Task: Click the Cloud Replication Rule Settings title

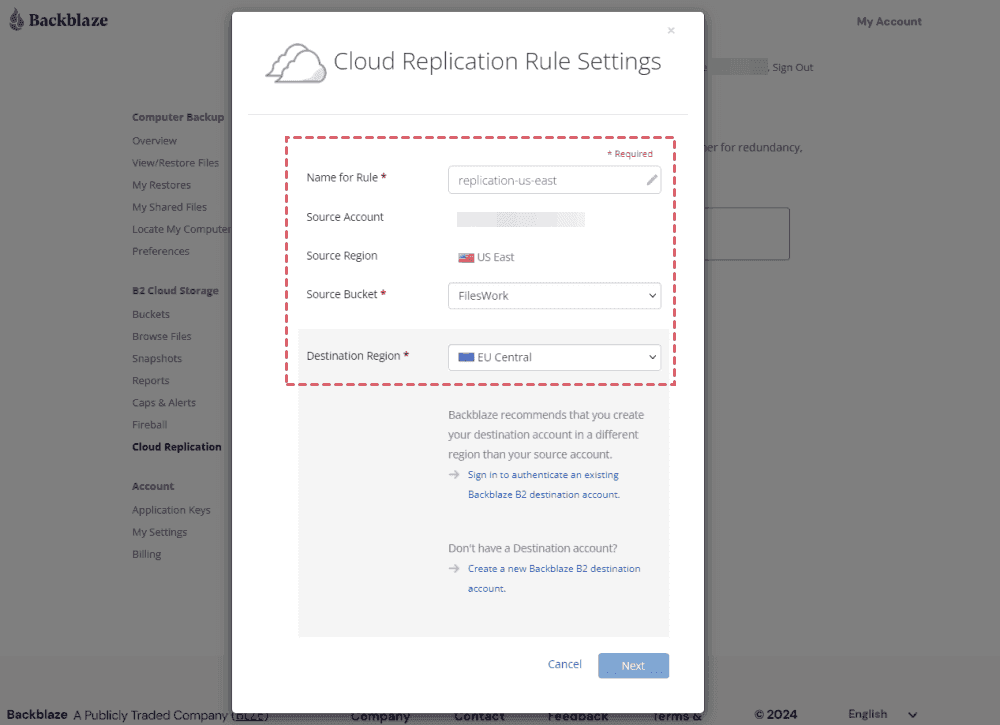Action: point(497,61)
